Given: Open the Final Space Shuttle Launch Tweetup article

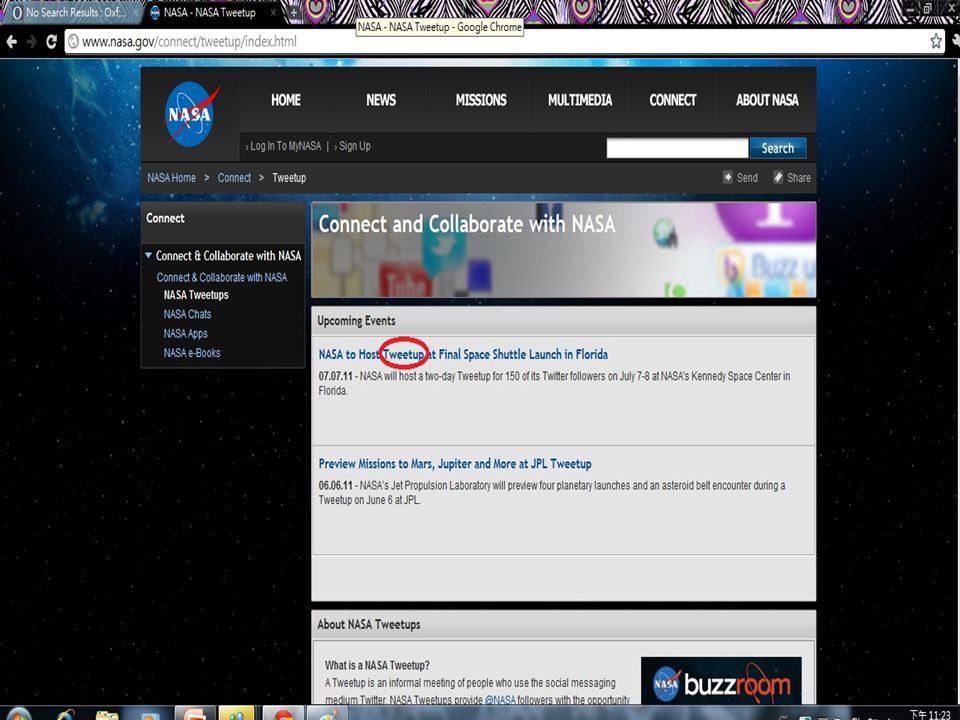Looking at the screenshot, I should [463, 354].
